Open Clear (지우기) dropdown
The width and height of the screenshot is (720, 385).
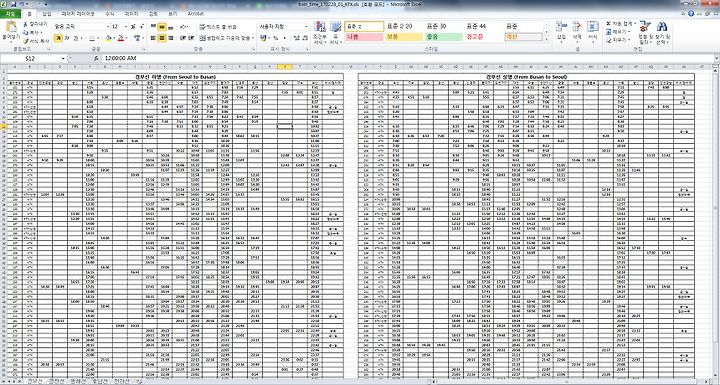(x=630, y=40)
